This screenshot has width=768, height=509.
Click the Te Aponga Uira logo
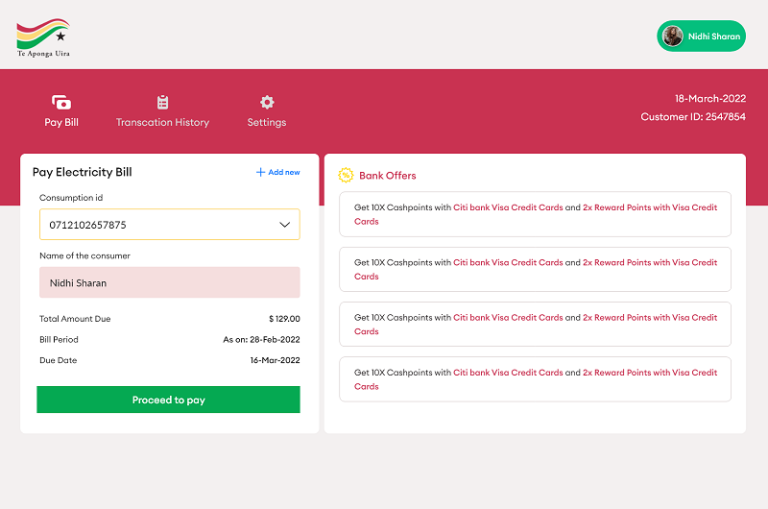click(43, 37)
